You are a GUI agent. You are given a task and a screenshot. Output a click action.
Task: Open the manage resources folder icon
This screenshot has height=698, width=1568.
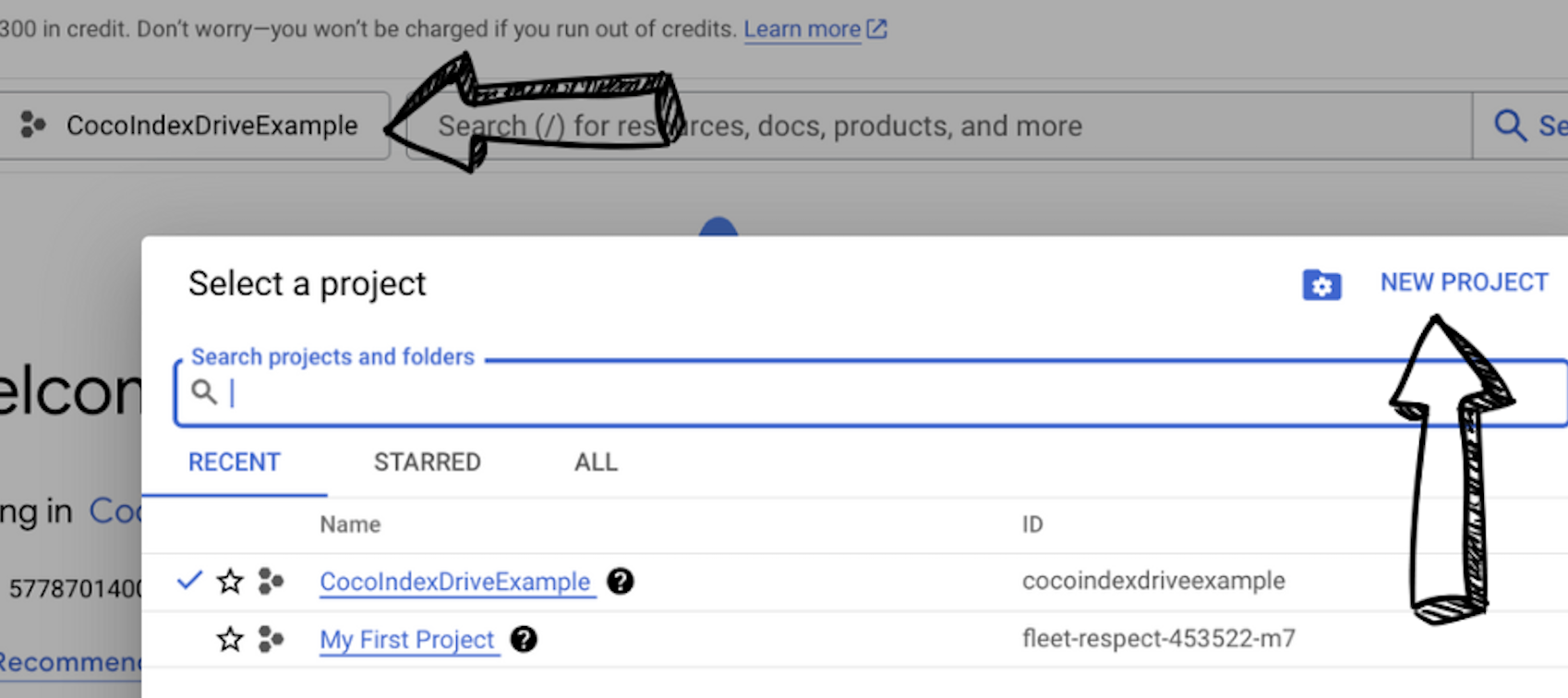[x=1321, y=284]
